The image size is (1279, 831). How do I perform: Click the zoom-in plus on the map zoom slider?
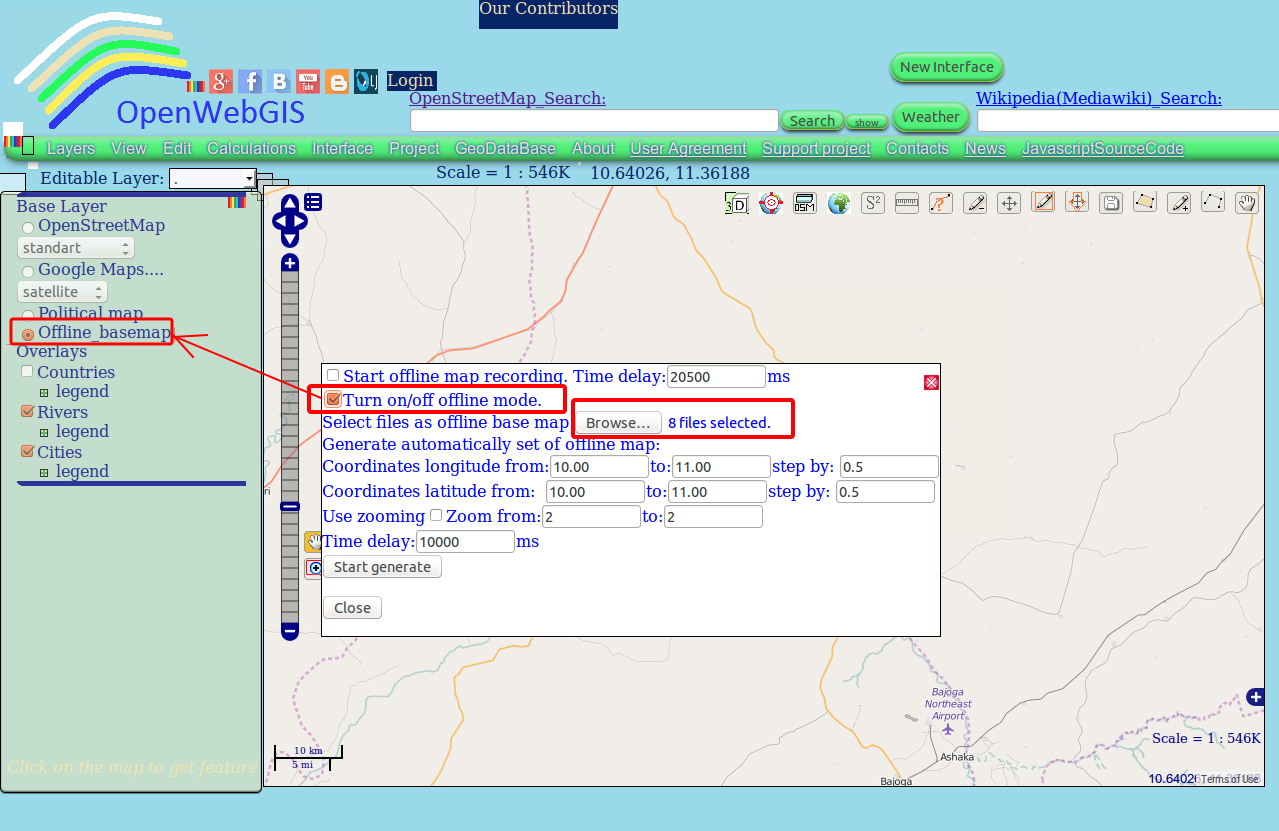coord(289,262)
